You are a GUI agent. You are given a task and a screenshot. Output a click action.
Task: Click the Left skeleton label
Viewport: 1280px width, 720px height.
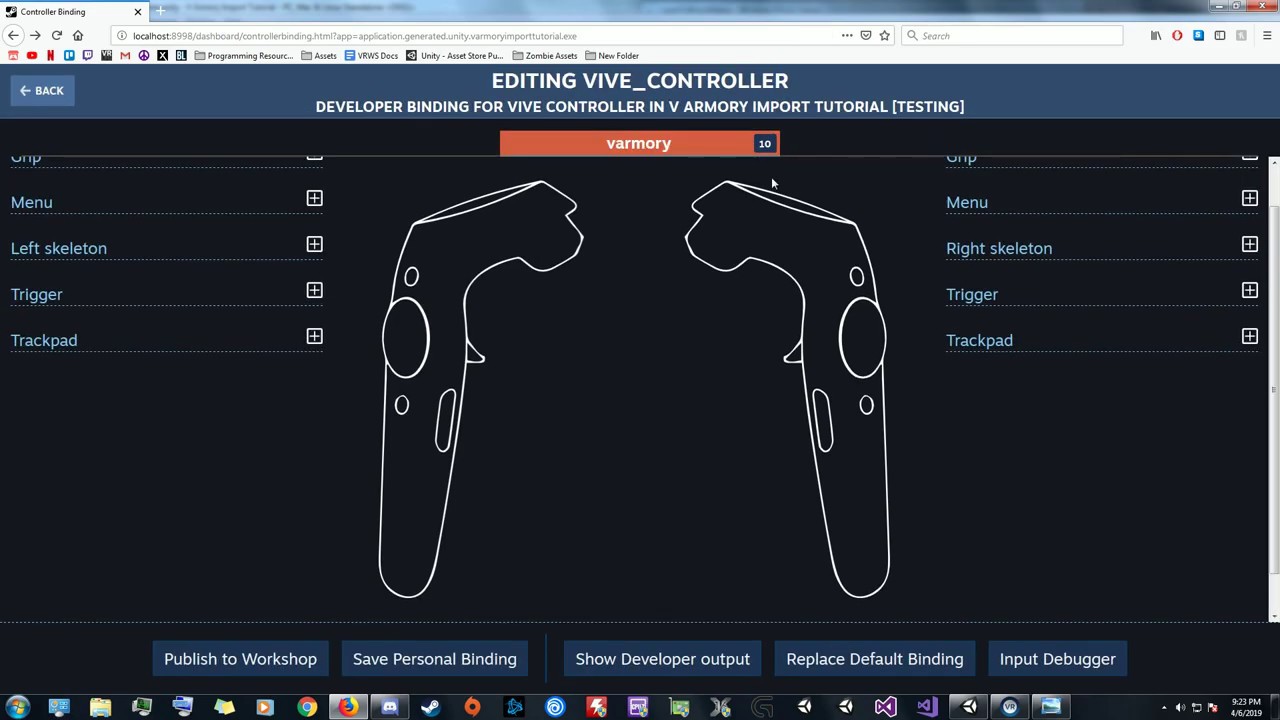[x=59, y=248]
